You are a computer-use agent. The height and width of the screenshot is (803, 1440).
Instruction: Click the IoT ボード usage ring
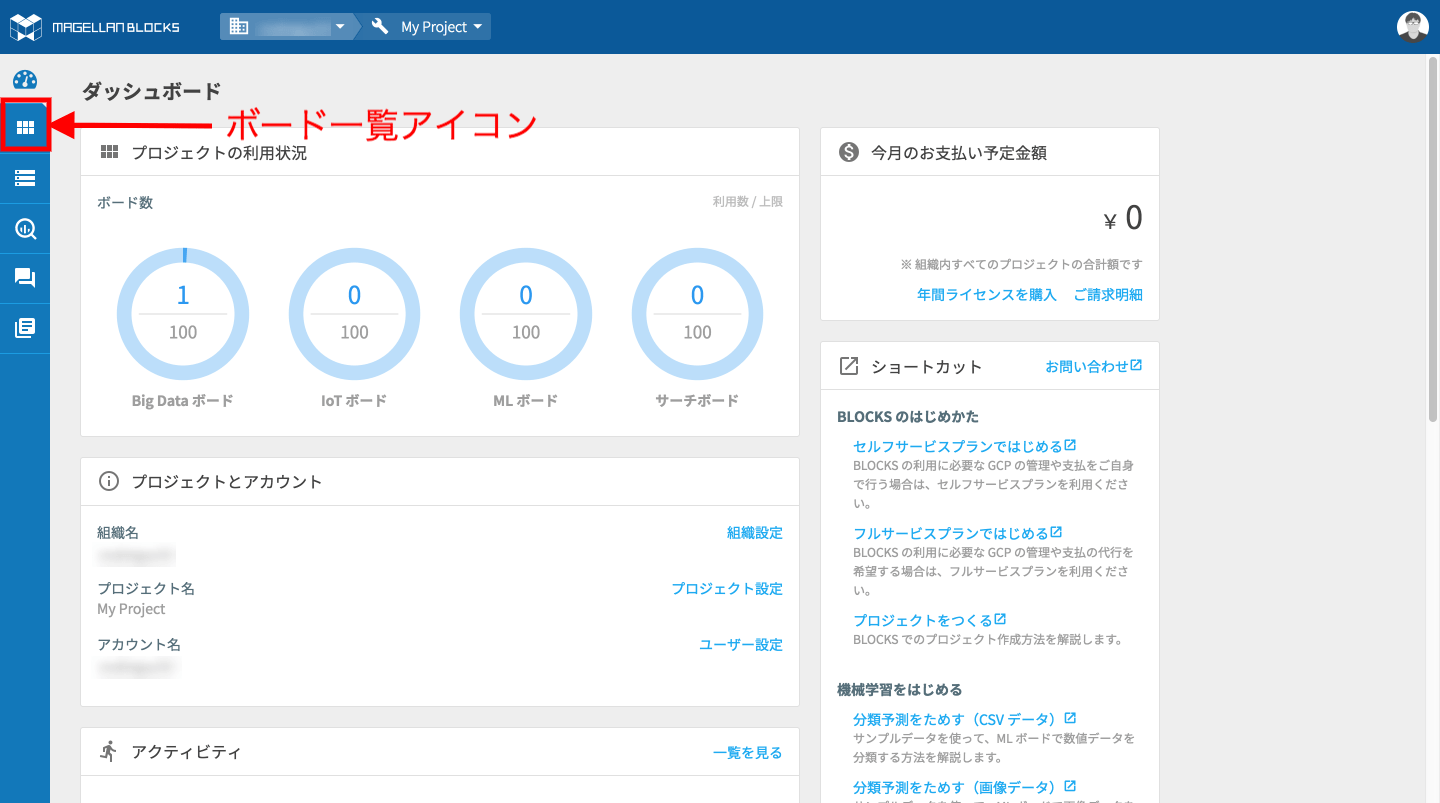354,313
